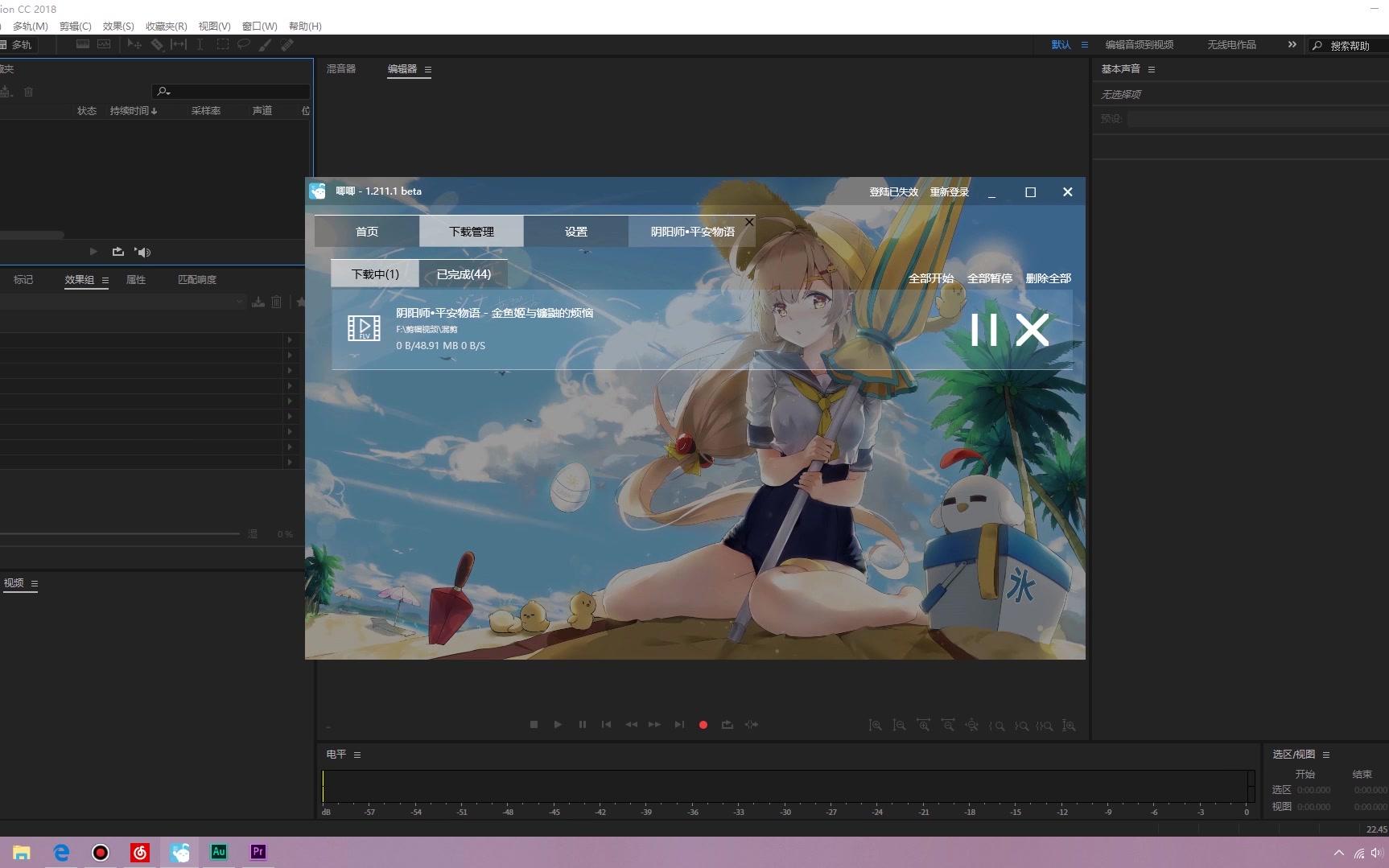Switch to Markers (标记) tab
This screenshot has height=868, width=1389.
coord(23,279)
